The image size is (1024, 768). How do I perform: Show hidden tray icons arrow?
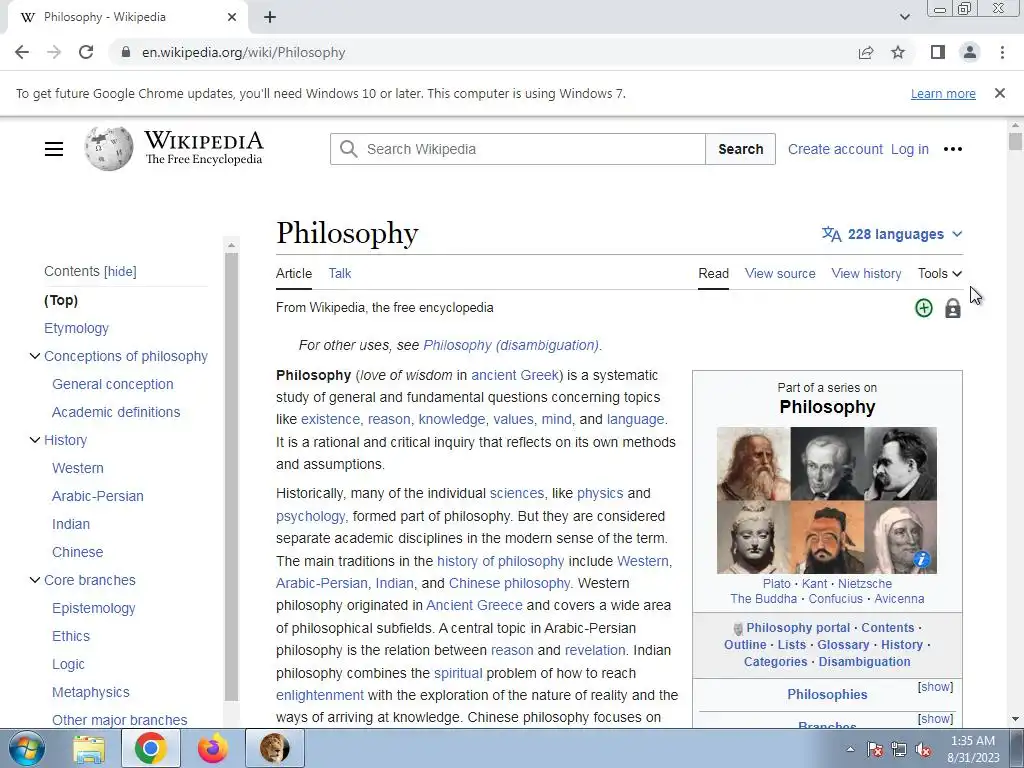850,749
